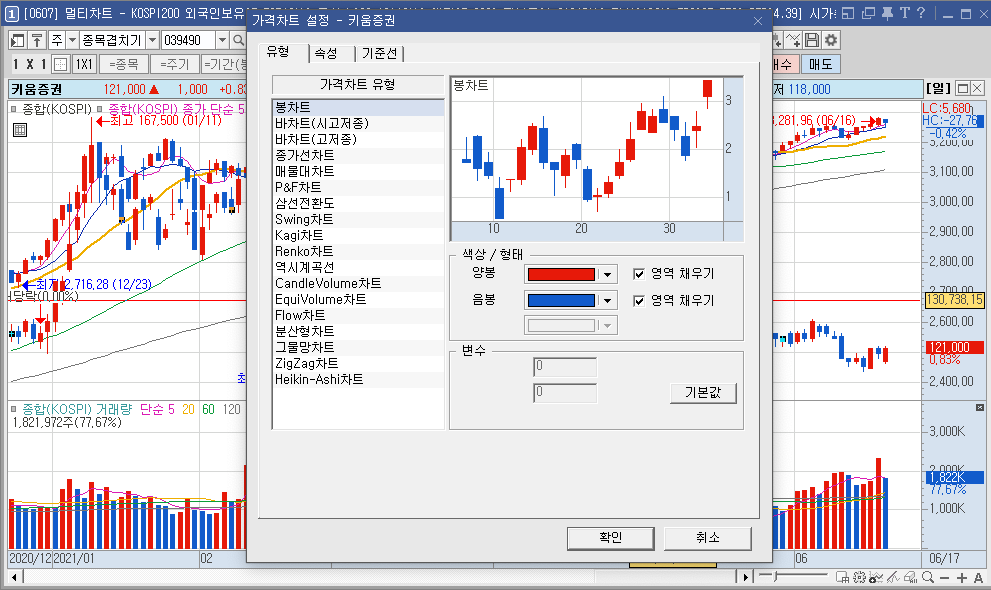Click the T text icon in the title bar
Image resolution: width=991 pixels, height=590 pixels.
pyautogui.click(x=906, y=12)
